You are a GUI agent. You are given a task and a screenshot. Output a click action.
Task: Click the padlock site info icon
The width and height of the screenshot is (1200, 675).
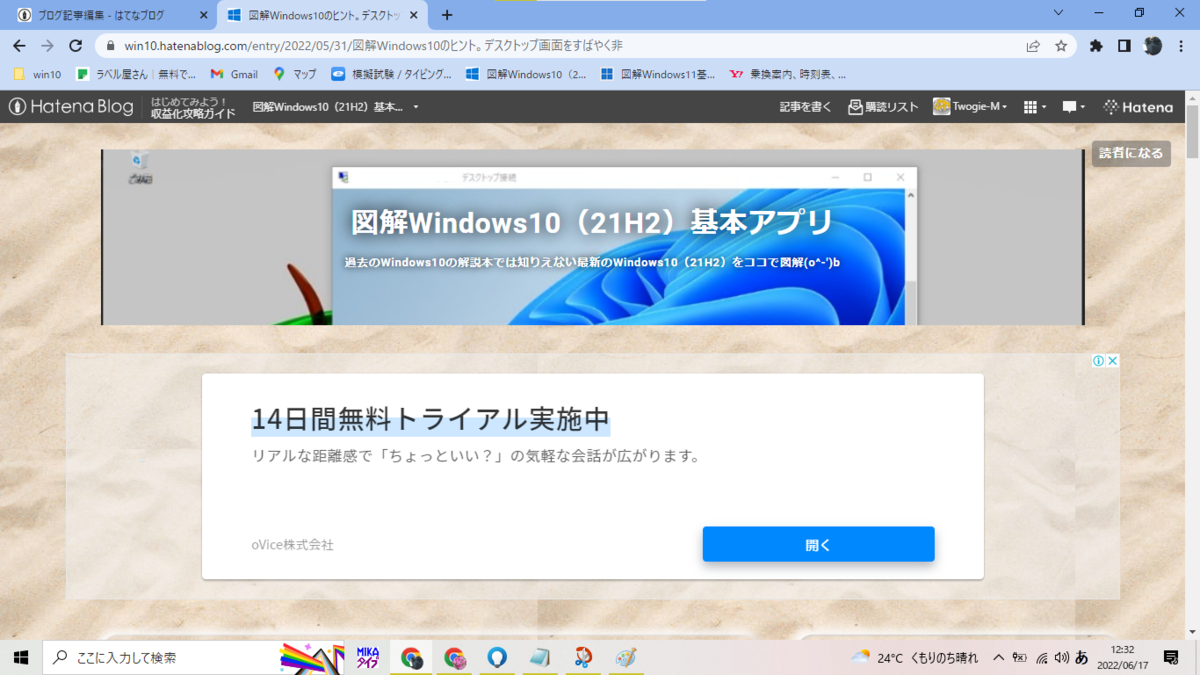click(110, 46)
